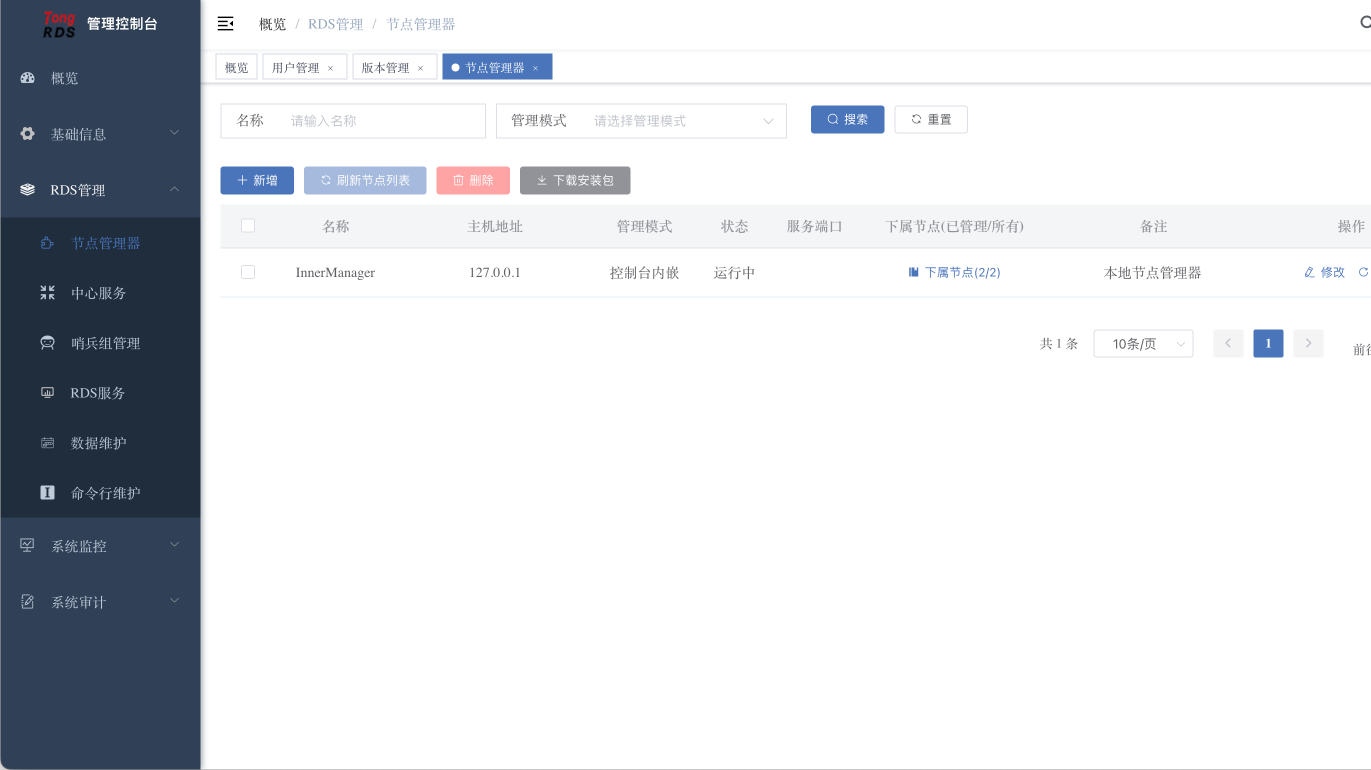Click the 删除 button
Viewport: 1371px width, 770px height.
click(x=473, y=180)
